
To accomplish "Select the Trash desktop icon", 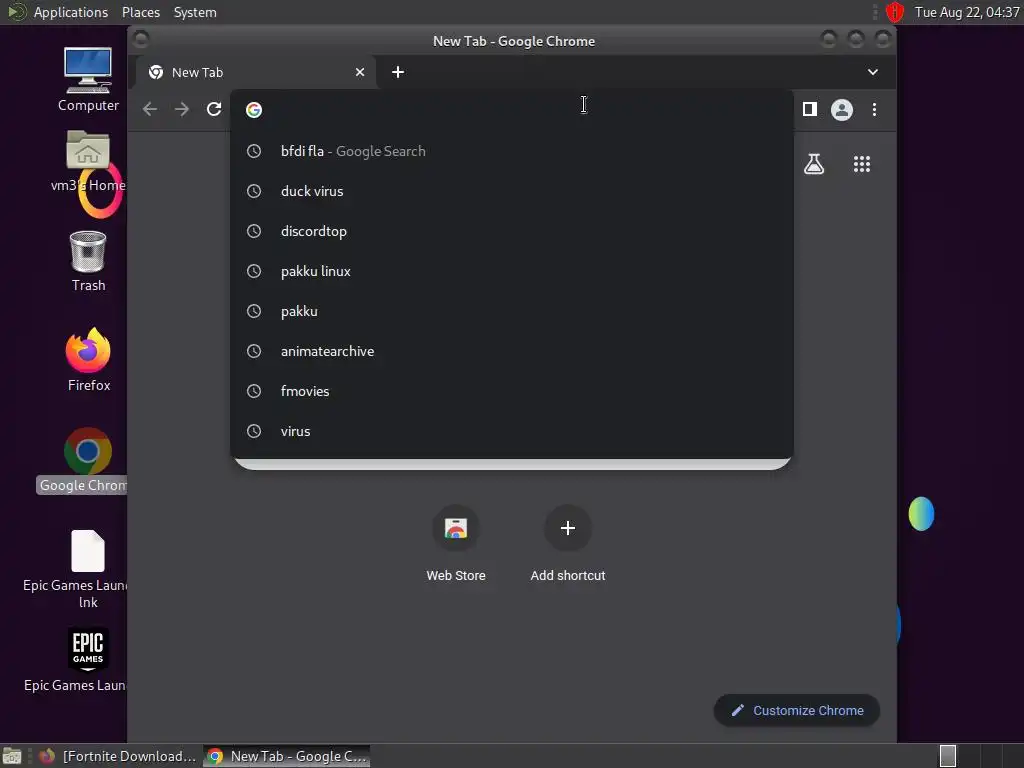I will (88, 261).
